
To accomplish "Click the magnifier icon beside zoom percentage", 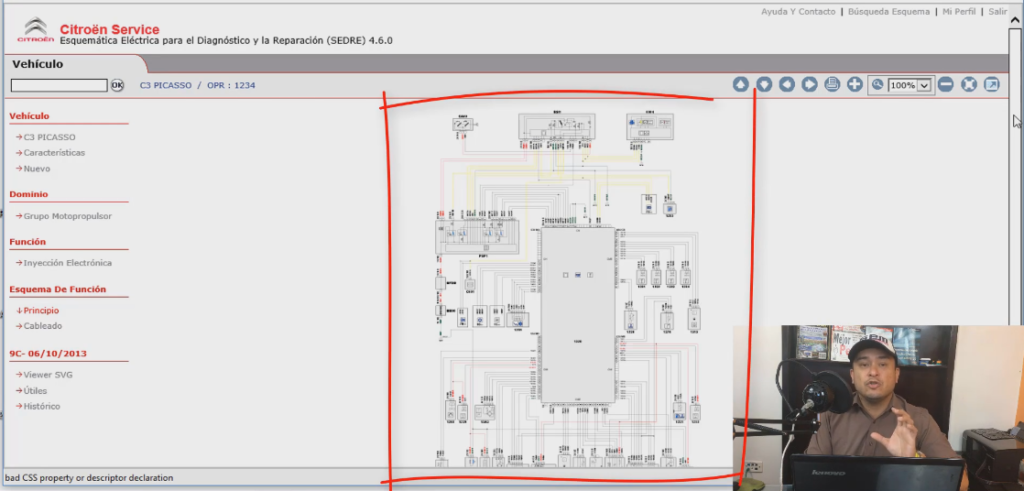I will click(x=877, y=85).
